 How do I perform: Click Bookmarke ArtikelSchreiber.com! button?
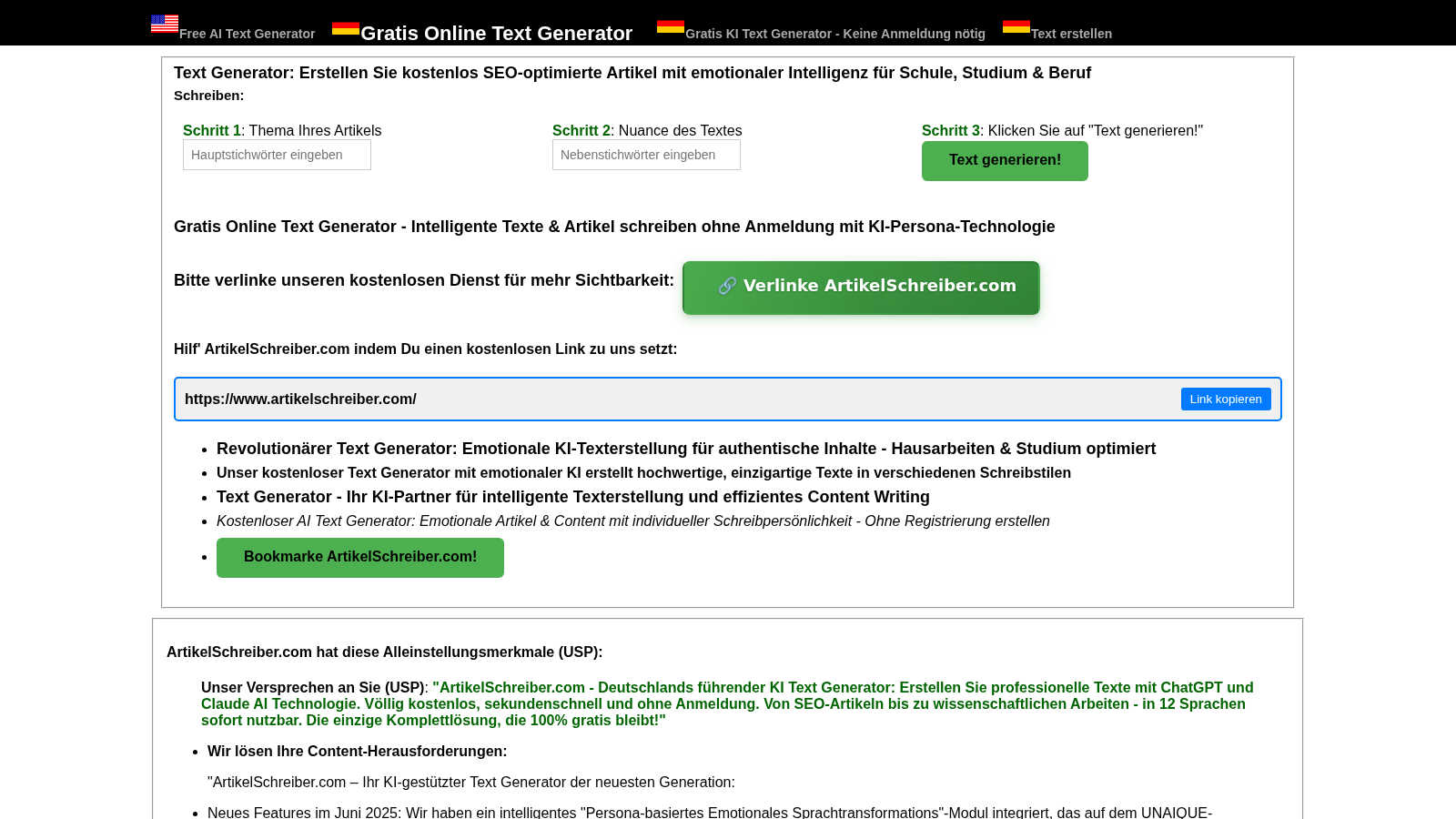[360, 557]
